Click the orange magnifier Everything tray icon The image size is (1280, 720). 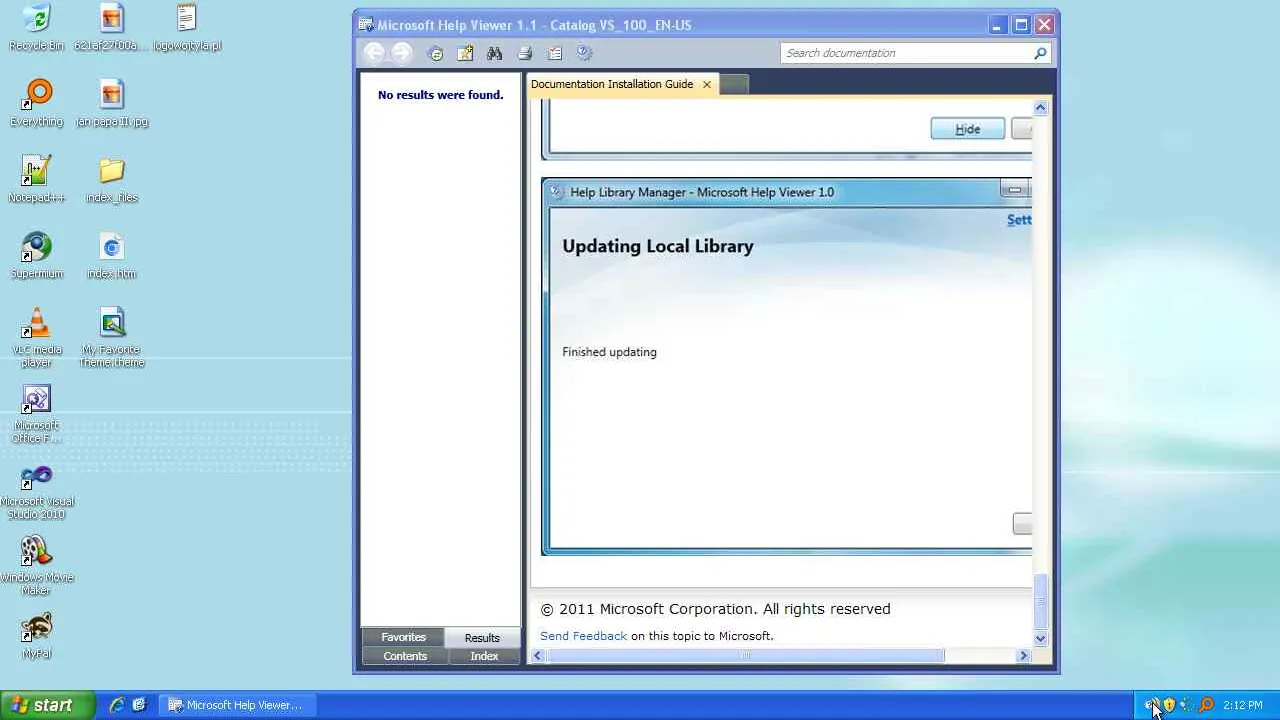point(1206,705)
